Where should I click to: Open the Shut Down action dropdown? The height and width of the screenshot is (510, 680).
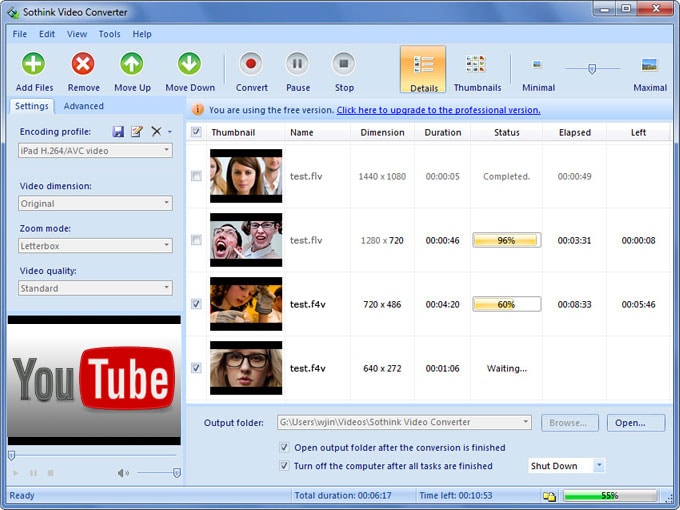tap(599, 466)
